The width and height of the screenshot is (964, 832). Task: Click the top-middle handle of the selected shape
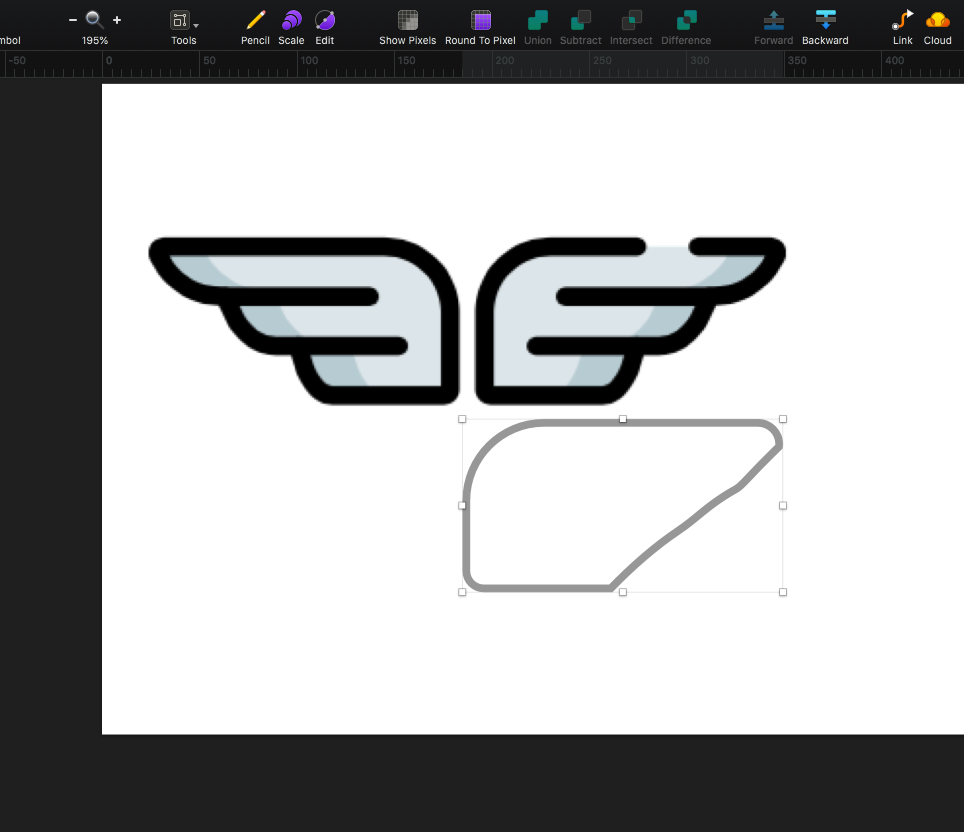coord(623,419)
